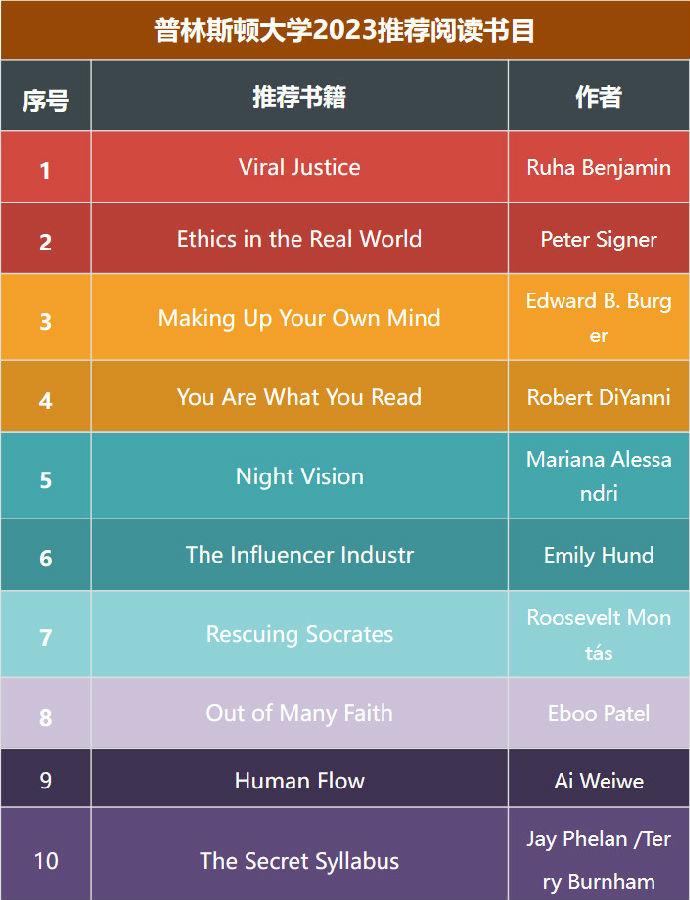Select The Influencer Industr title cell
Viewport: 690px width, 900px height.
[299, 555]
